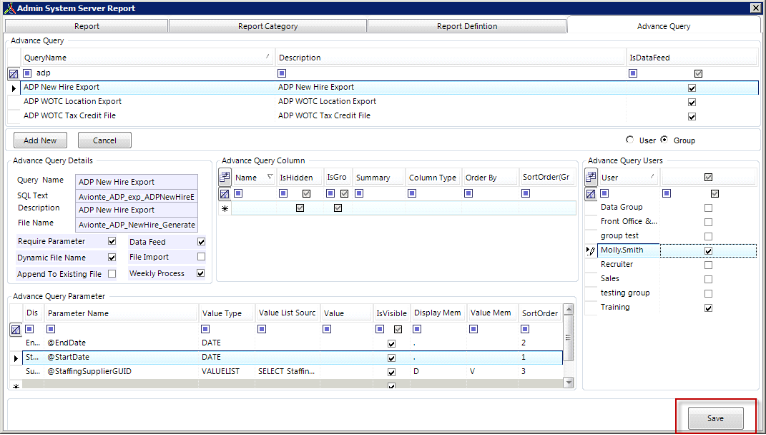
Task: Check the Recruiter group checkbox
Action: pyautogui.click(x=708, y=265)
